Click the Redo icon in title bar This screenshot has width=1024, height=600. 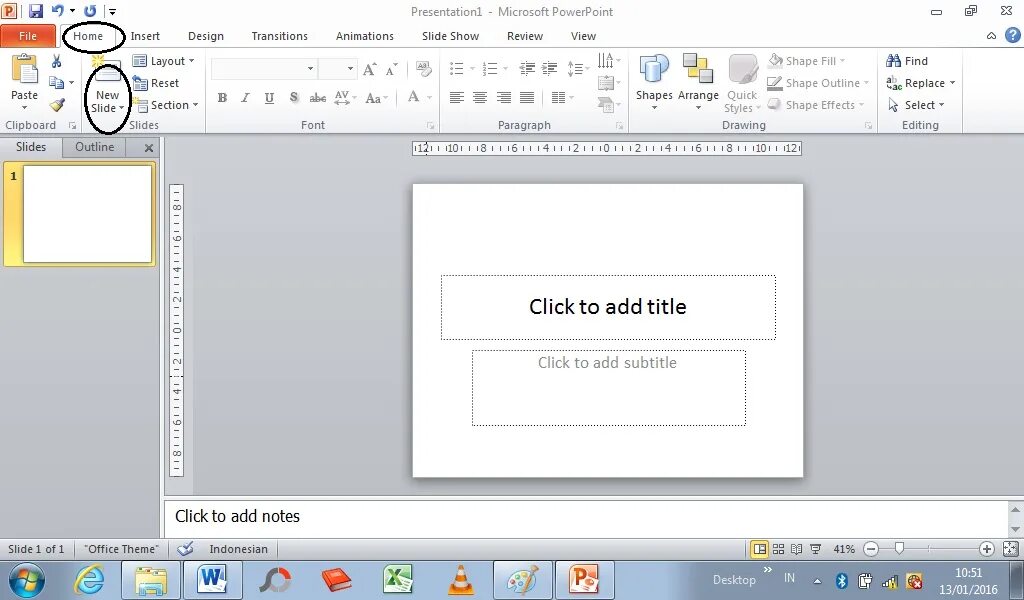[x=90, y=11]
